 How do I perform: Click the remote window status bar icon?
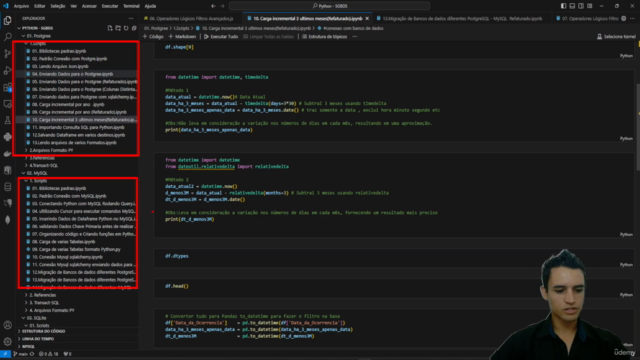5,354
